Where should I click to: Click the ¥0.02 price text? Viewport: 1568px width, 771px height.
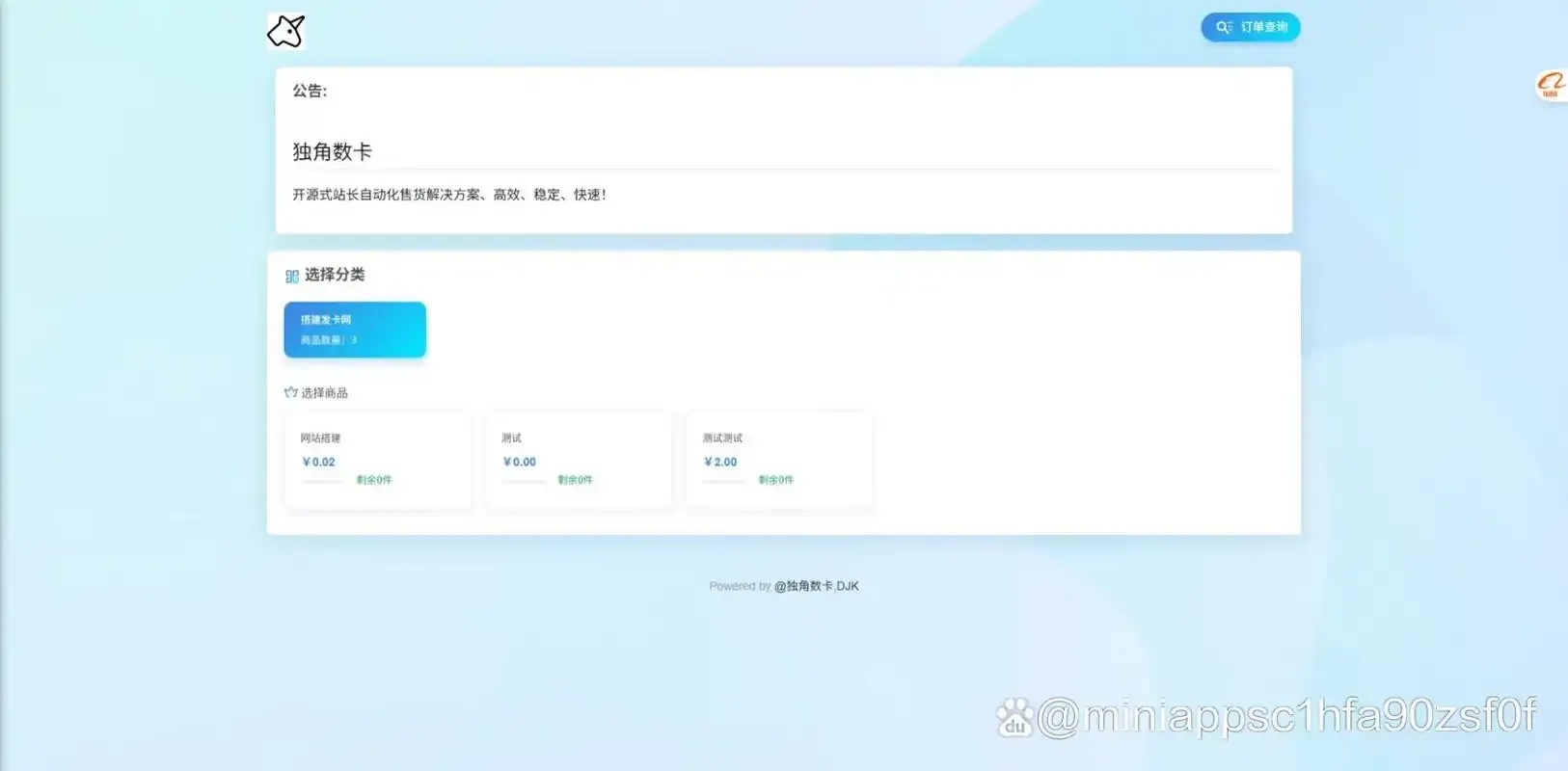point(318,463)
